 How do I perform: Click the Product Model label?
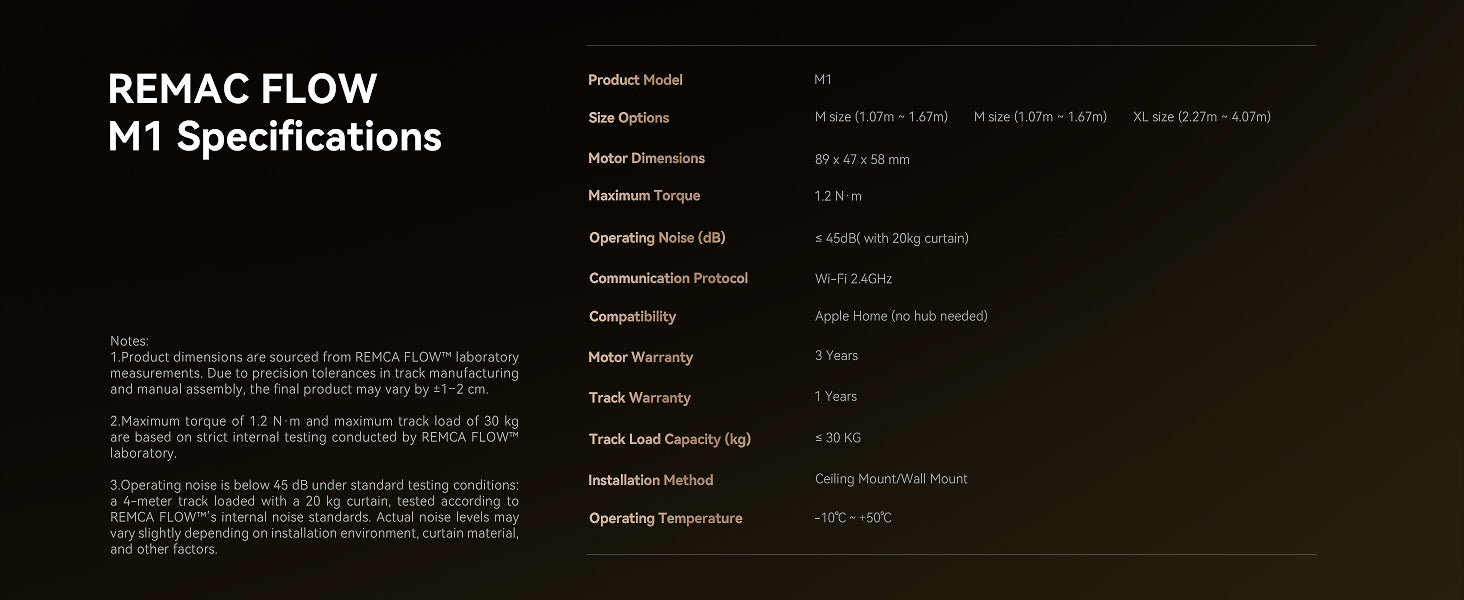635,80
